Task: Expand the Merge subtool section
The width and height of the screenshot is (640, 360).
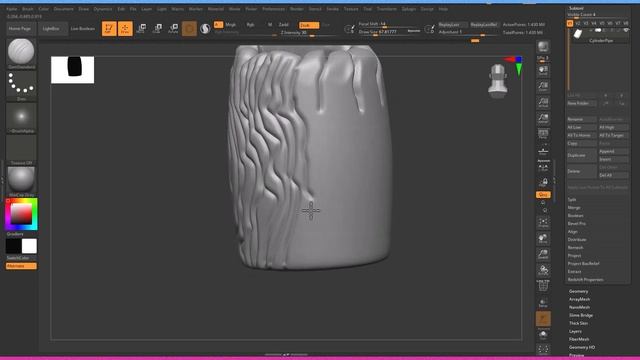Action: [x=574, y=208]
